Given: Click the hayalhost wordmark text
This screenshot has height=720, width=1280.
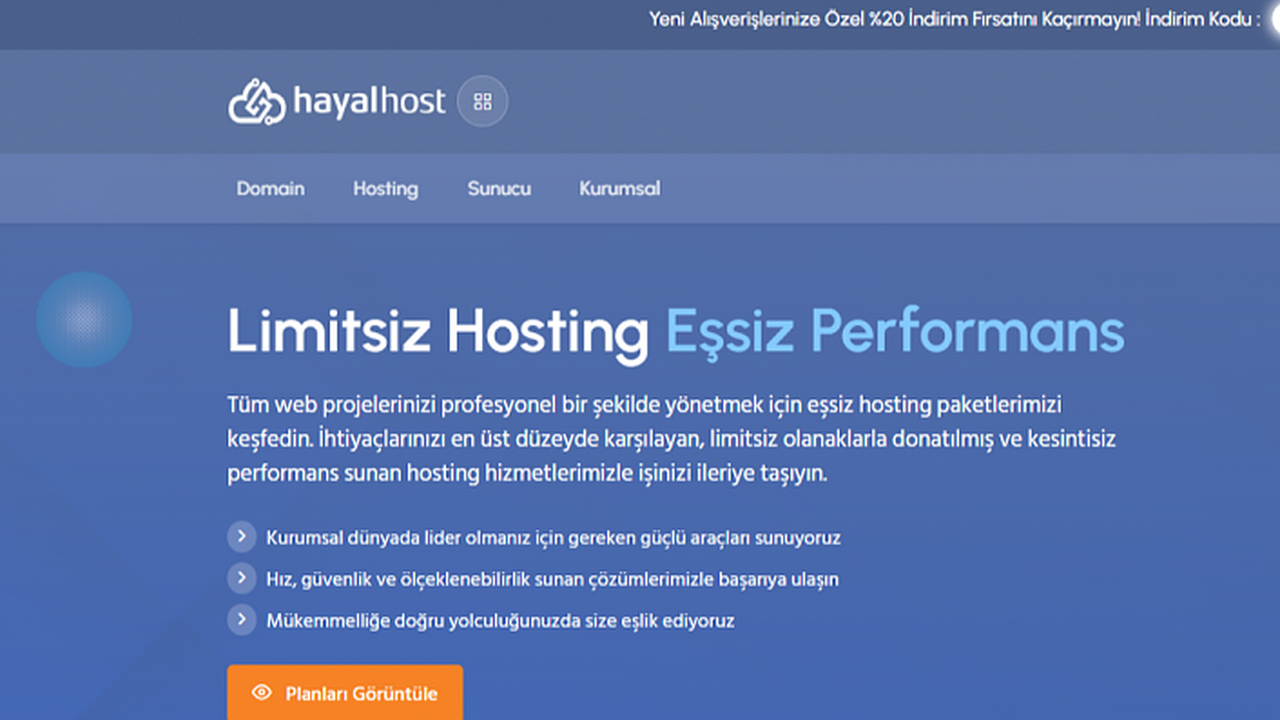Looking at the screenshot, I should (369, 102).
